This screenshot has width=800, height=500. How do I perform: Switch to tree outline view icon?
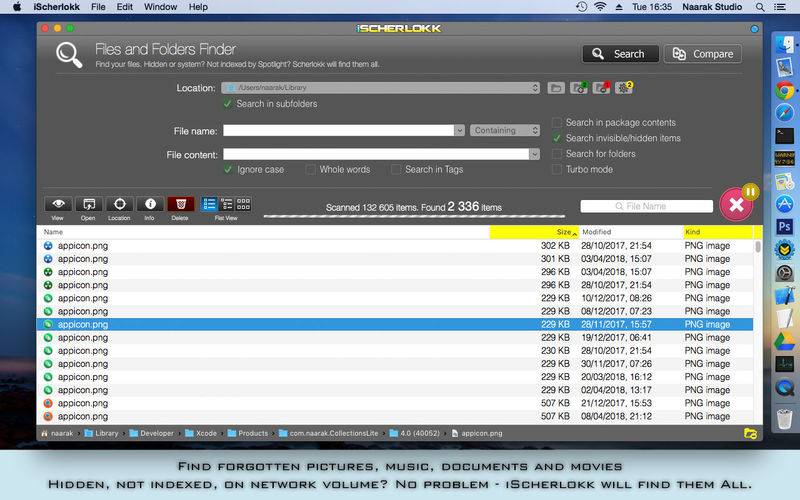point(227,204)
